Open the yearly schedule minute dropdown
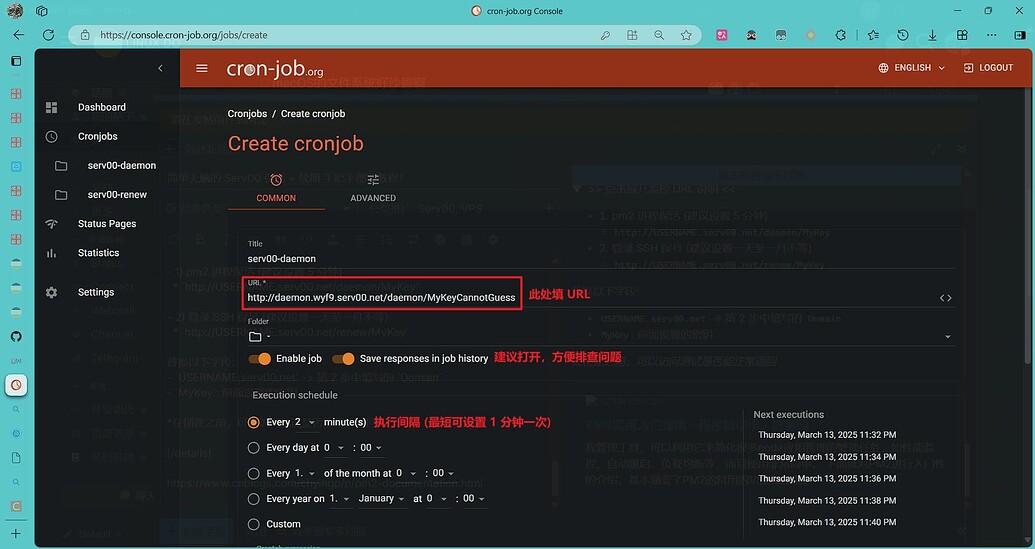This screenshot has height=549, width=1035. click(x=474, y=499)
